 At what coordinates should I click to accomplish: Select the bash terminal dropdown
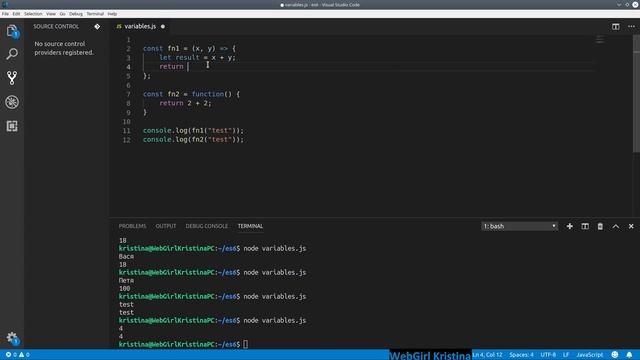pos(520,226)
